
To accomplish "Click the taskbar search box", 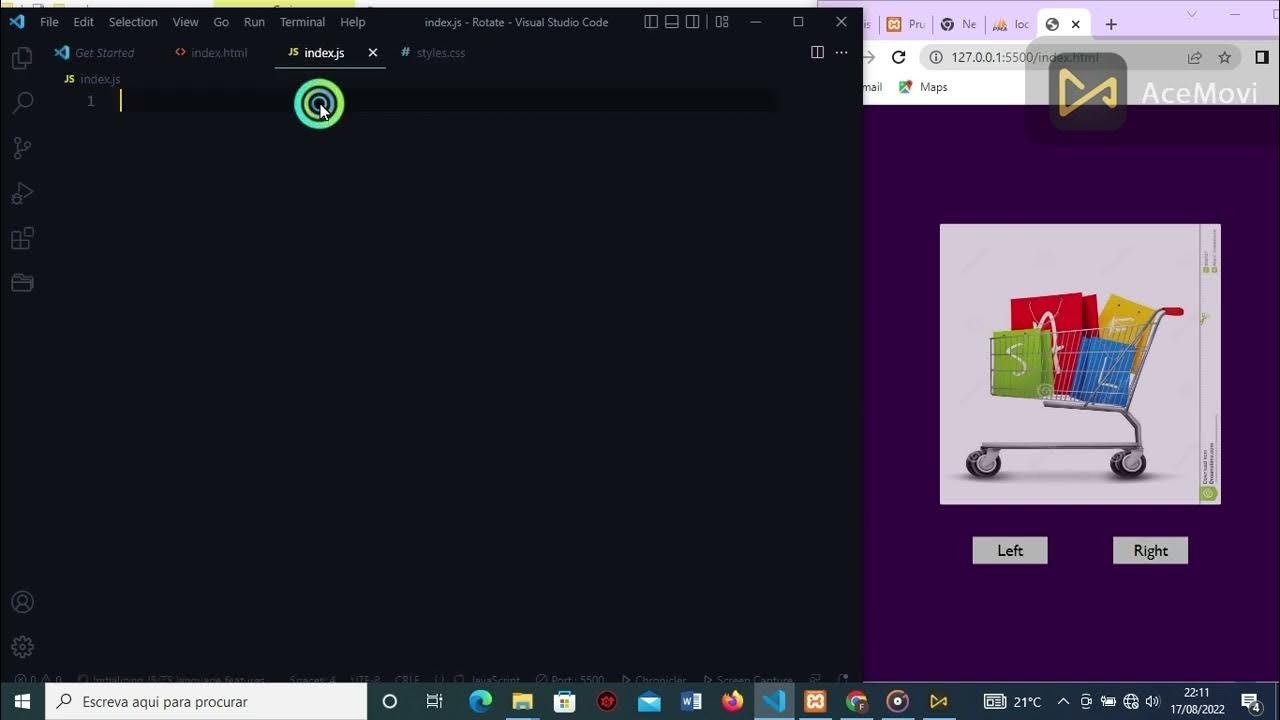I will tap(206, 701).
